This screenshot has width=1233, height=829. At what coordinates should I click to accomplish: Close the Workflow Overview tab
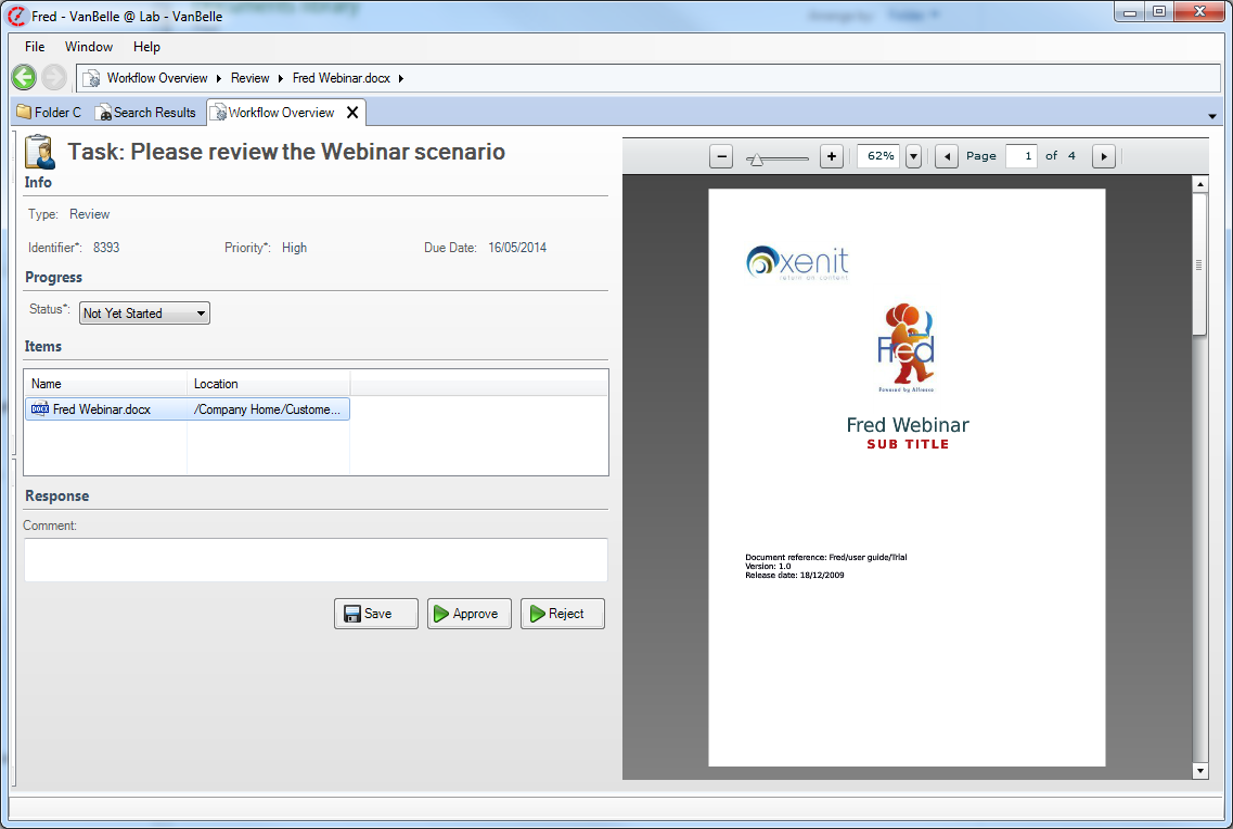[352, 112]
